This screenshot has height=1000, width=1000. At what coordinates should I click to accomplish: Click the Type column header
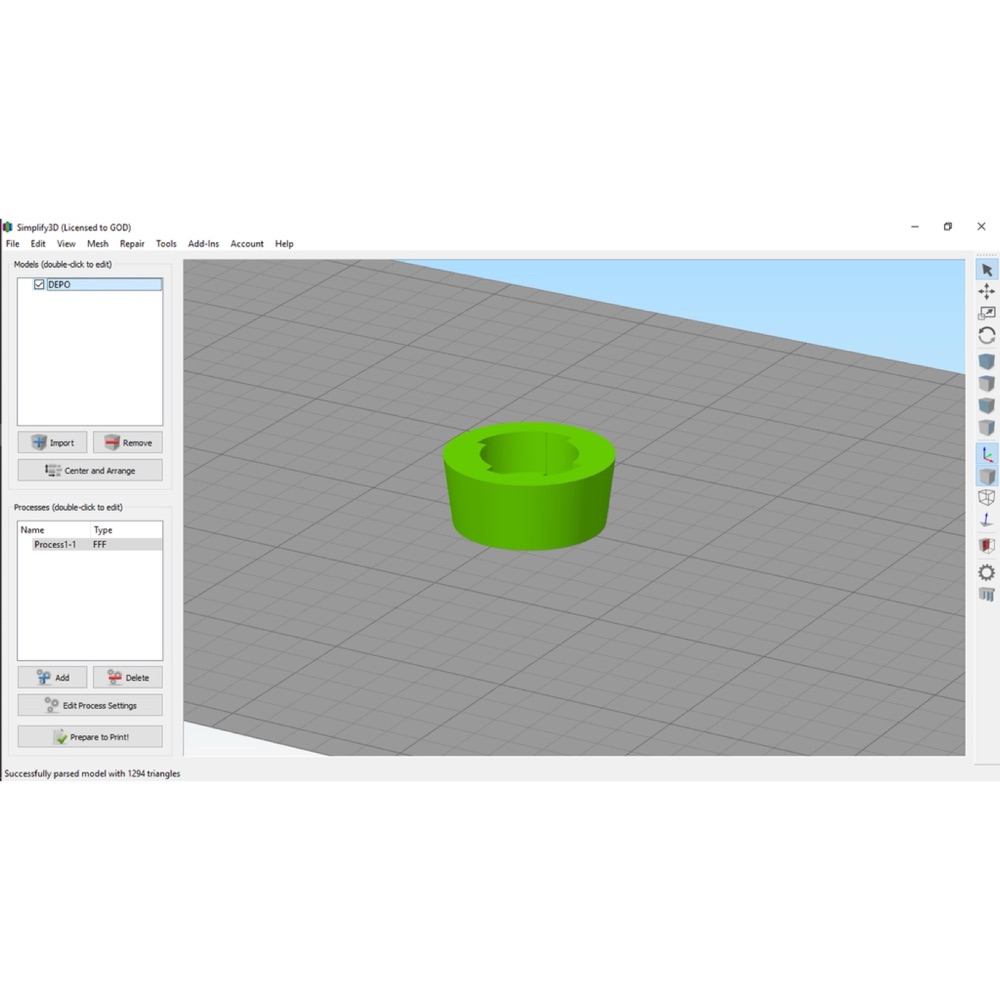point(126,530)
